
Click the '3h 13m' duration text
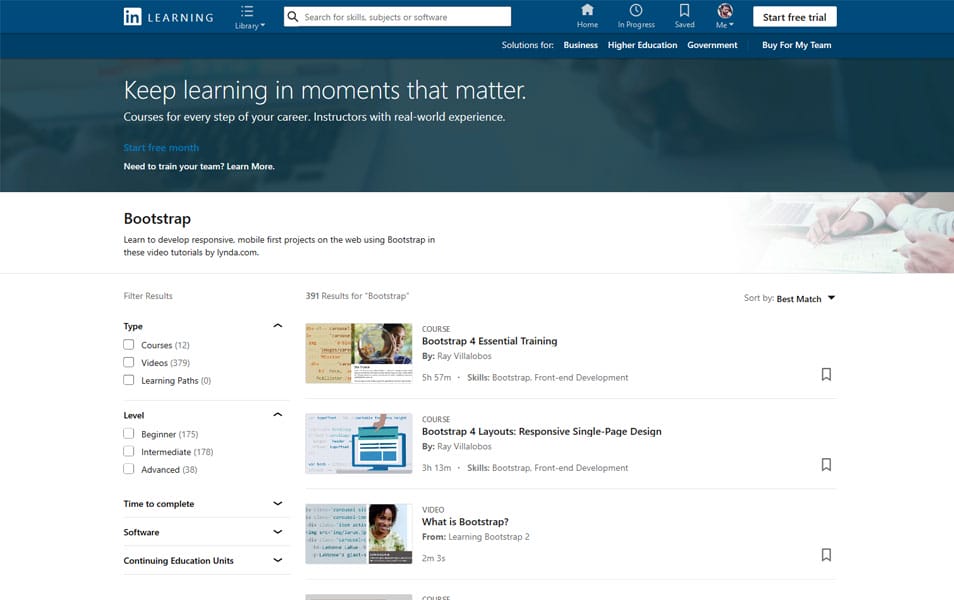437,468
